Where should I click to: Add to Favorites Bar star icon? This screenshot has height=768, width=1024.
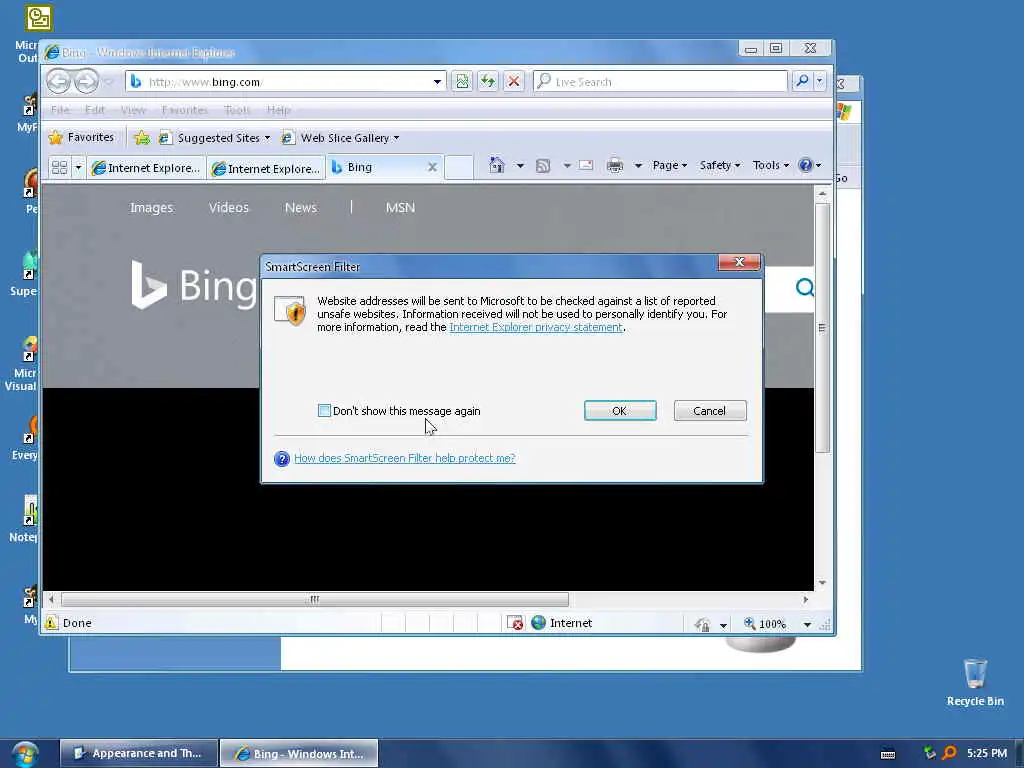pos(142,138)
